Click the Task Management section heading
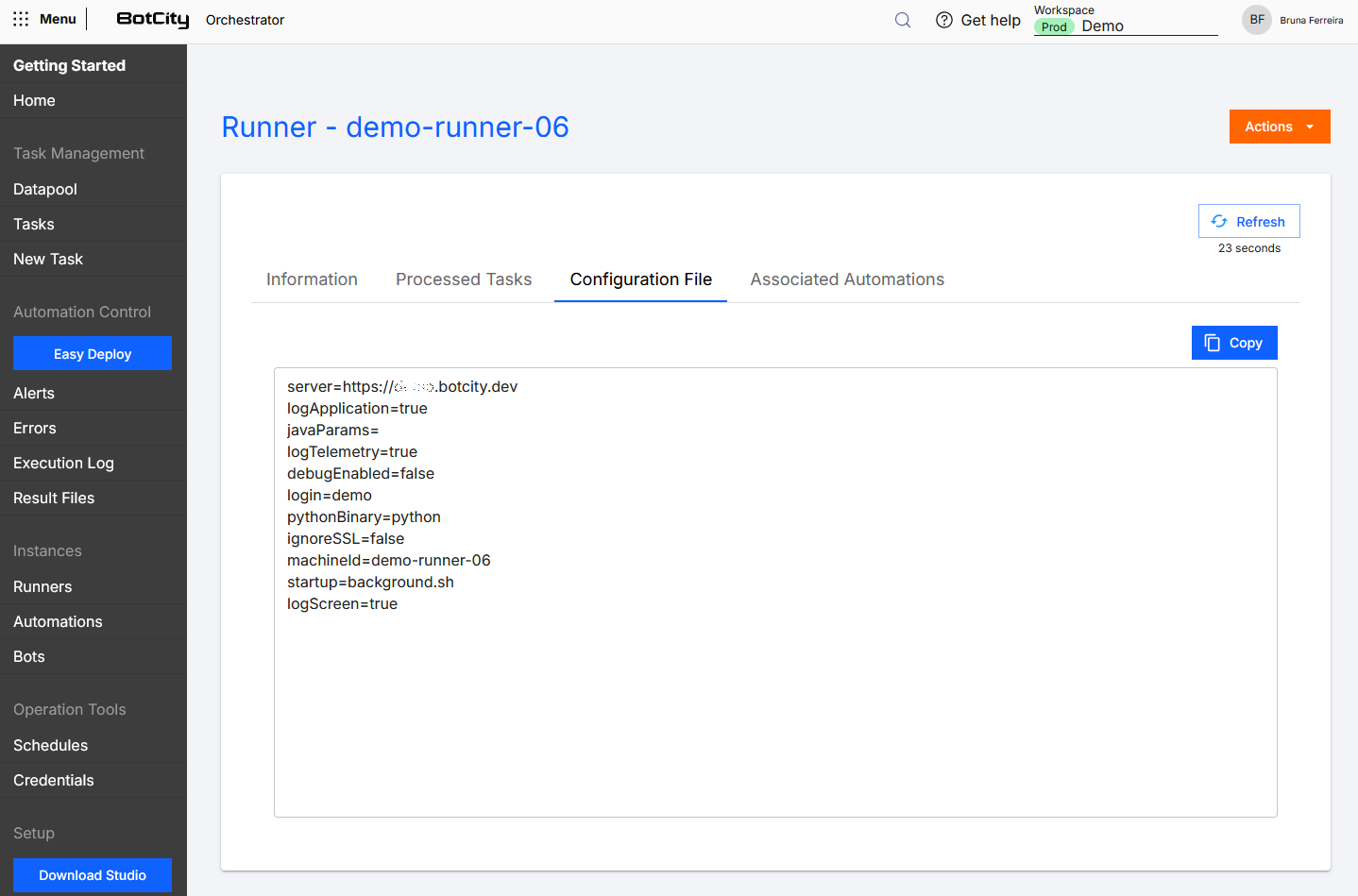The image size is (1358, 896). click(x=78, y=153)
